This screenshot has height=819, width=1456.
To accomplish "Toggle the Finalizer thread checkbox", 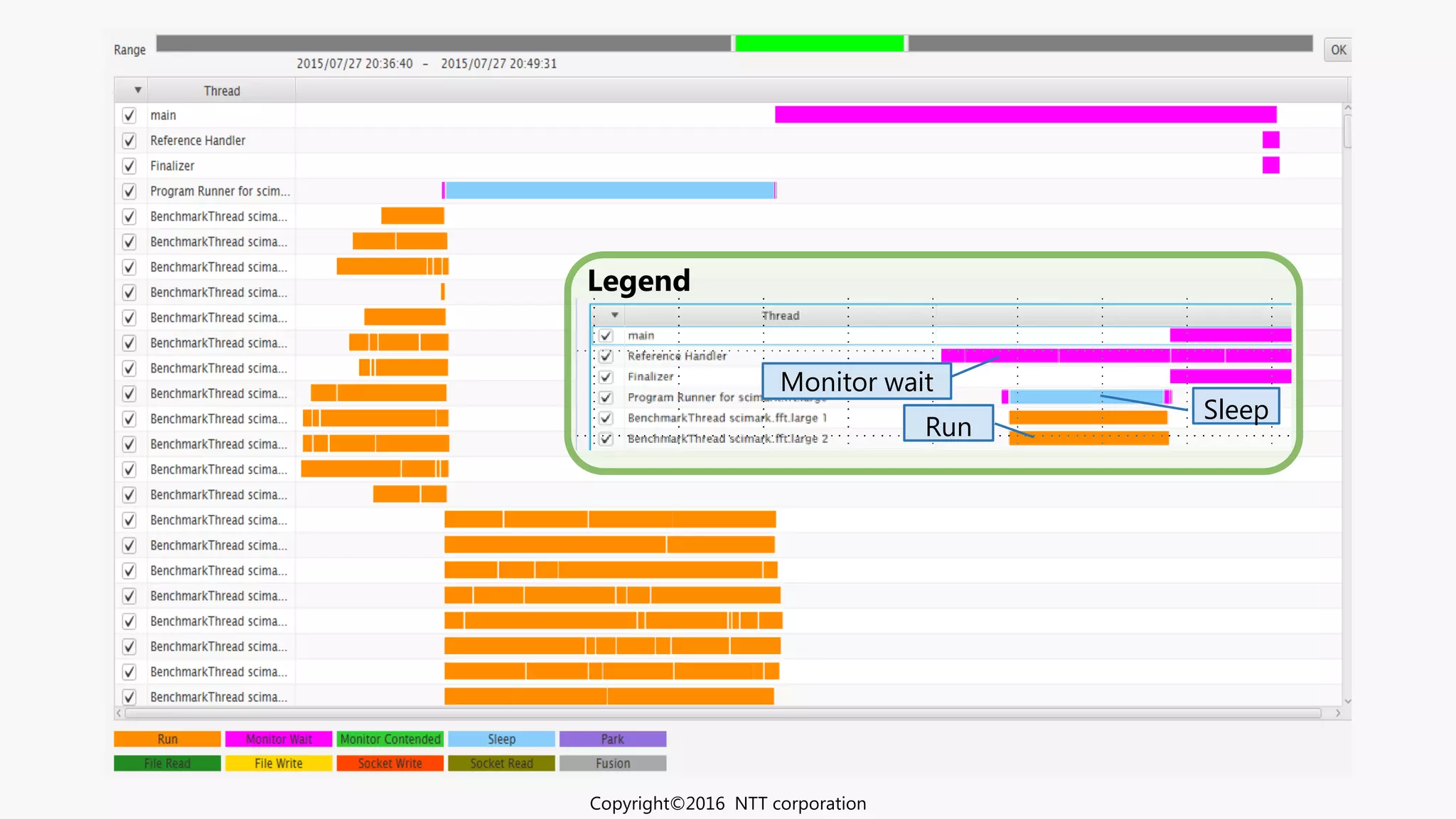I will pos(129,166).
